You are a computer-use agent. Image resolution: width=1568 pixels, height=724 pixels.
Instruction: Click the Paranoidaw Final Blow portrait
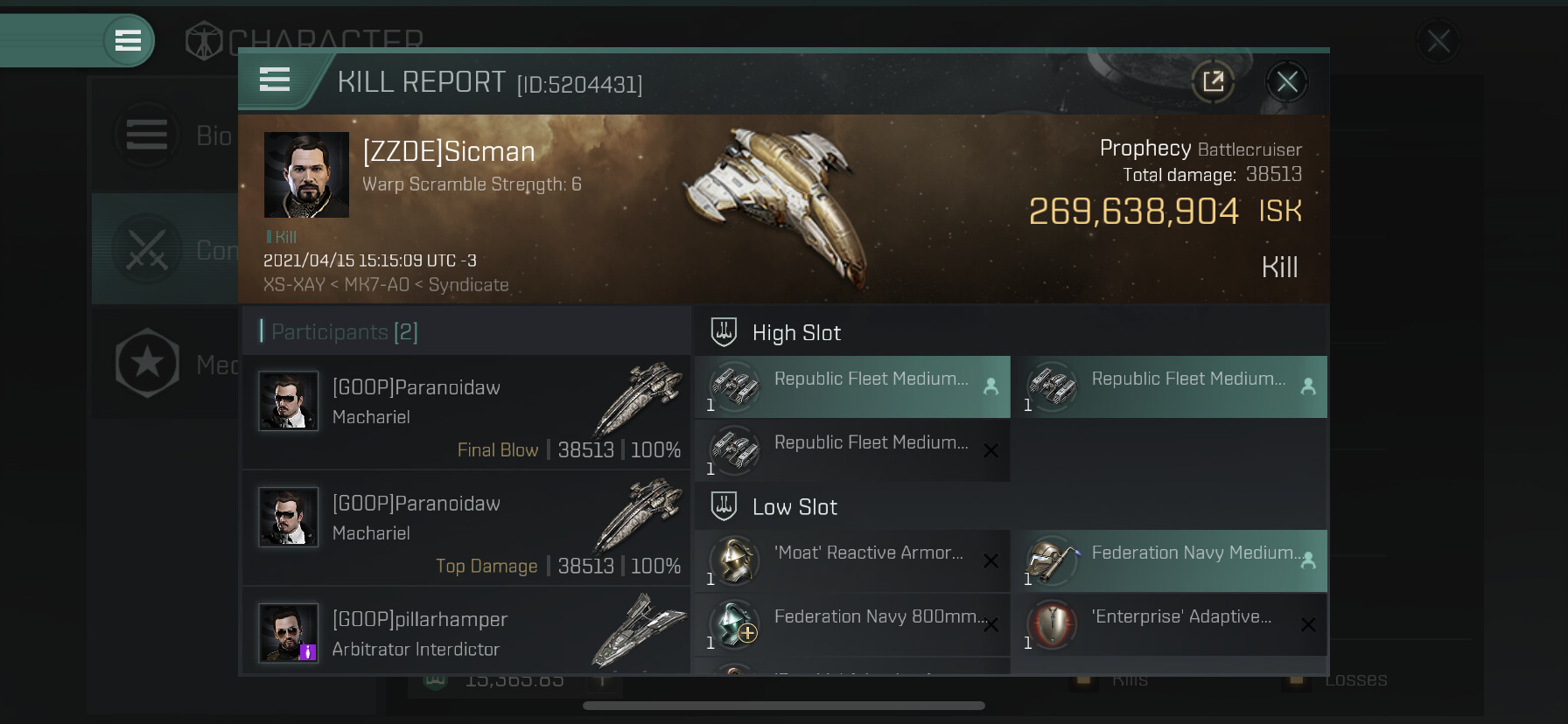point(288,401)
